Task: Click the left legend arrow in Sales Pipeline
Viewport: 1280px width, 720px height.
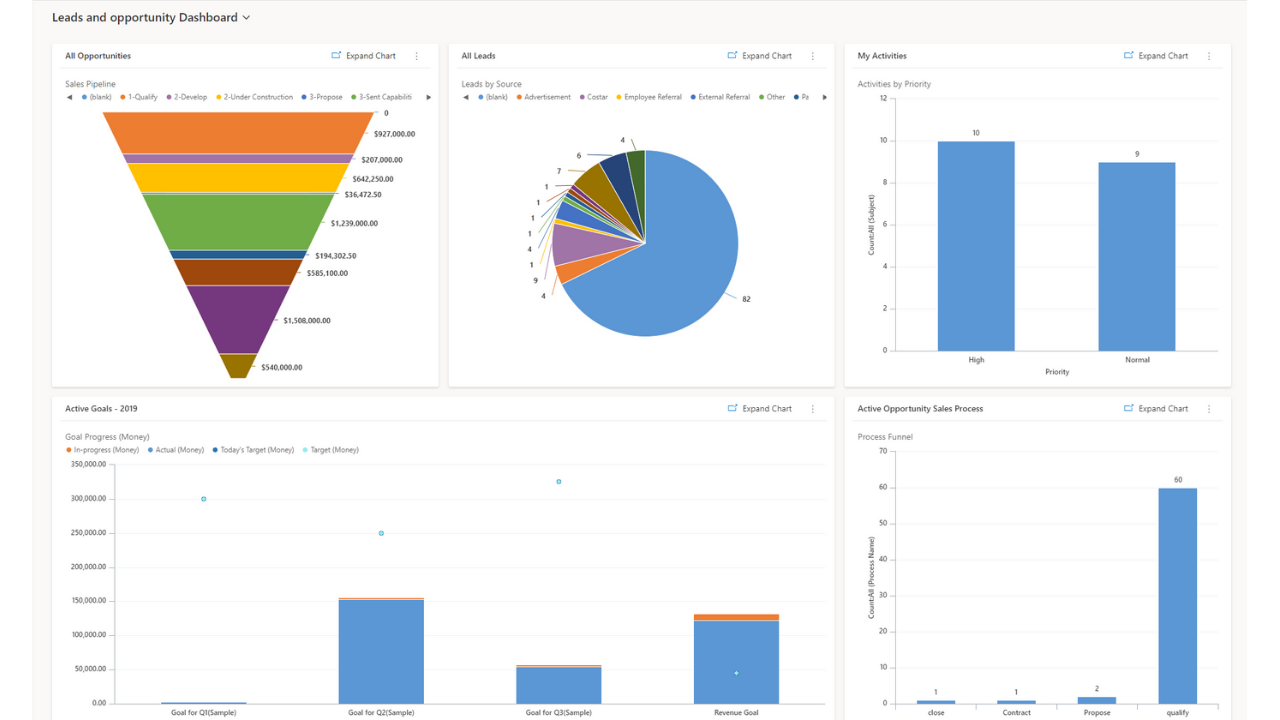Action: point(70,97)
